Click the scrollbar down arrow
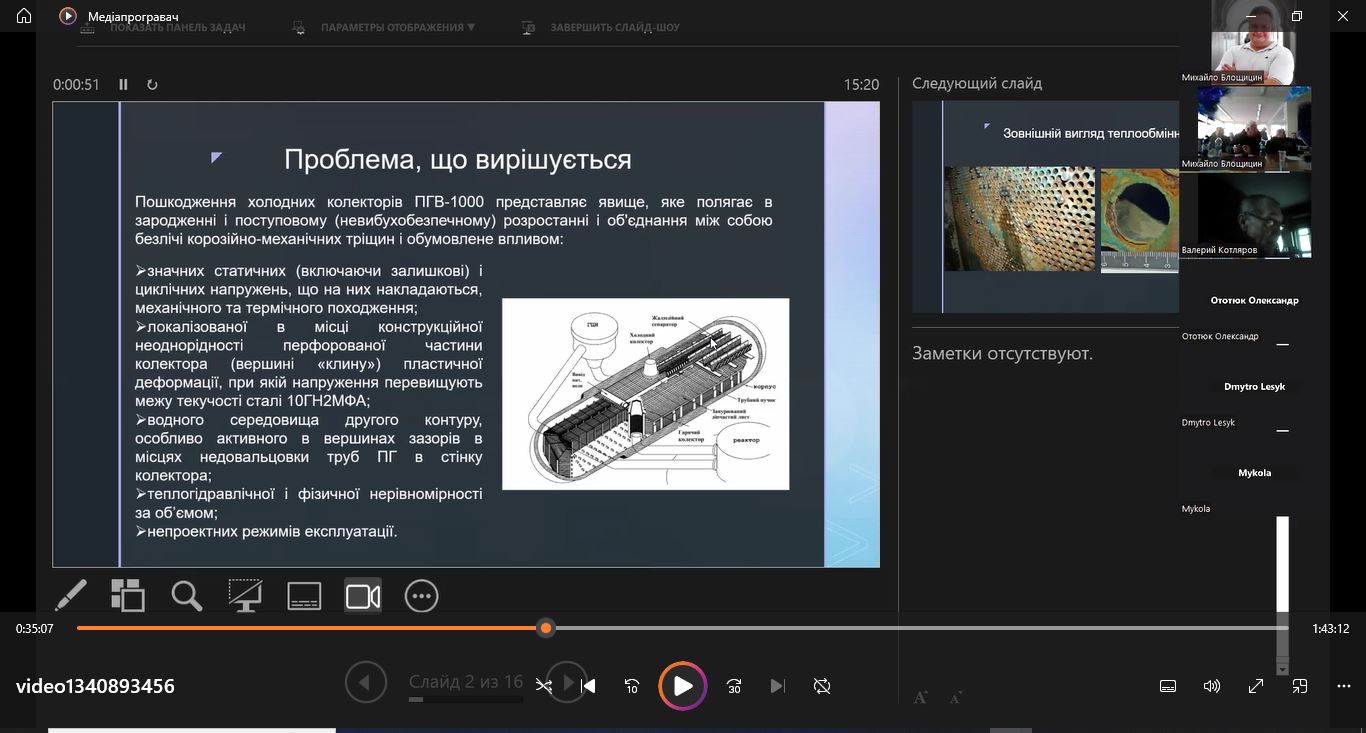 click(1283, 669)
